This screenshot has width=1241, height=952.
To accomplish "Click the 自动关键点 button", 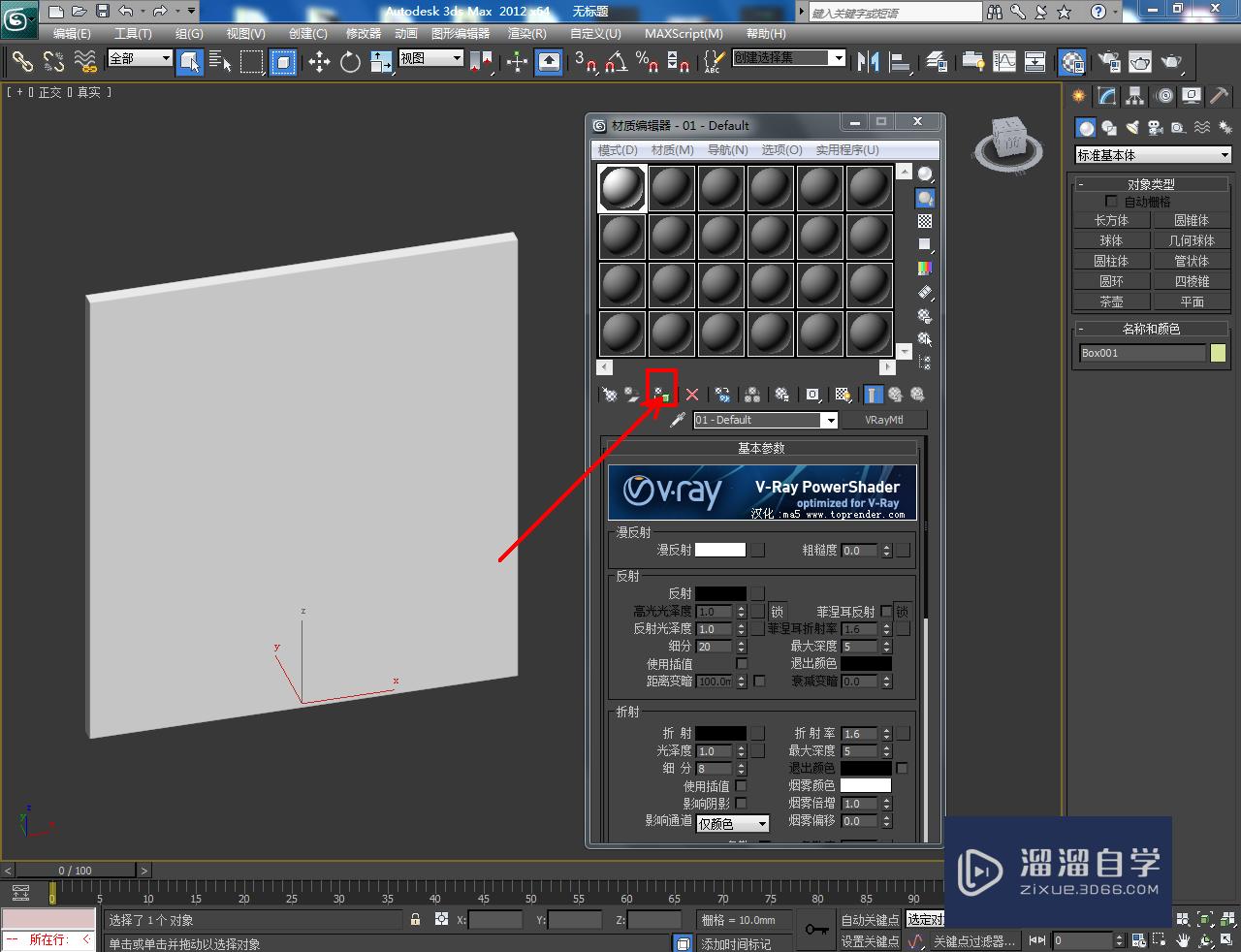I will click(x=870, y=920).
